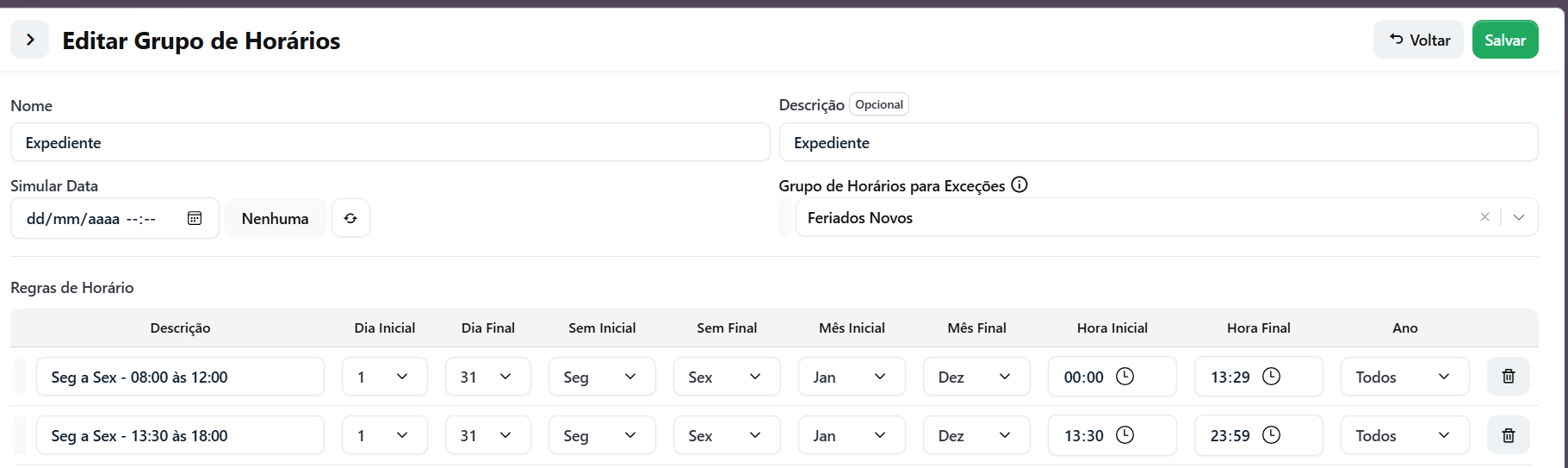Open Dia Inicial dropdown in 13:30 às 18:00 row
This screenshot has height=468, width=1568.
(385, 435)
